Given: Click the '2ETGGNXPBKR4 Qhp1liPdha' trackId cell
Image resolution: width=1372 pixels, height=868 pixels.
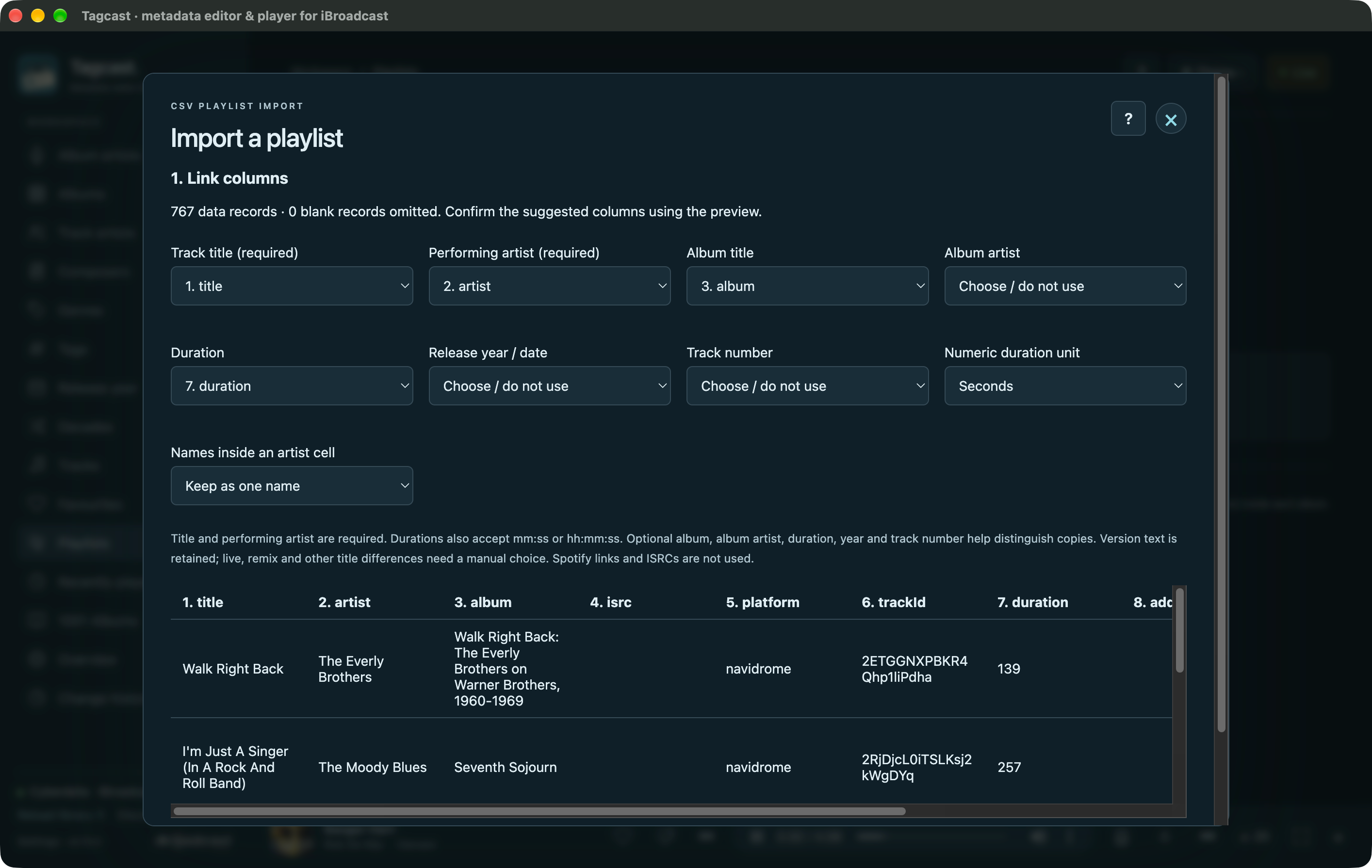Looking at the screenshot, I should point(914,669).
